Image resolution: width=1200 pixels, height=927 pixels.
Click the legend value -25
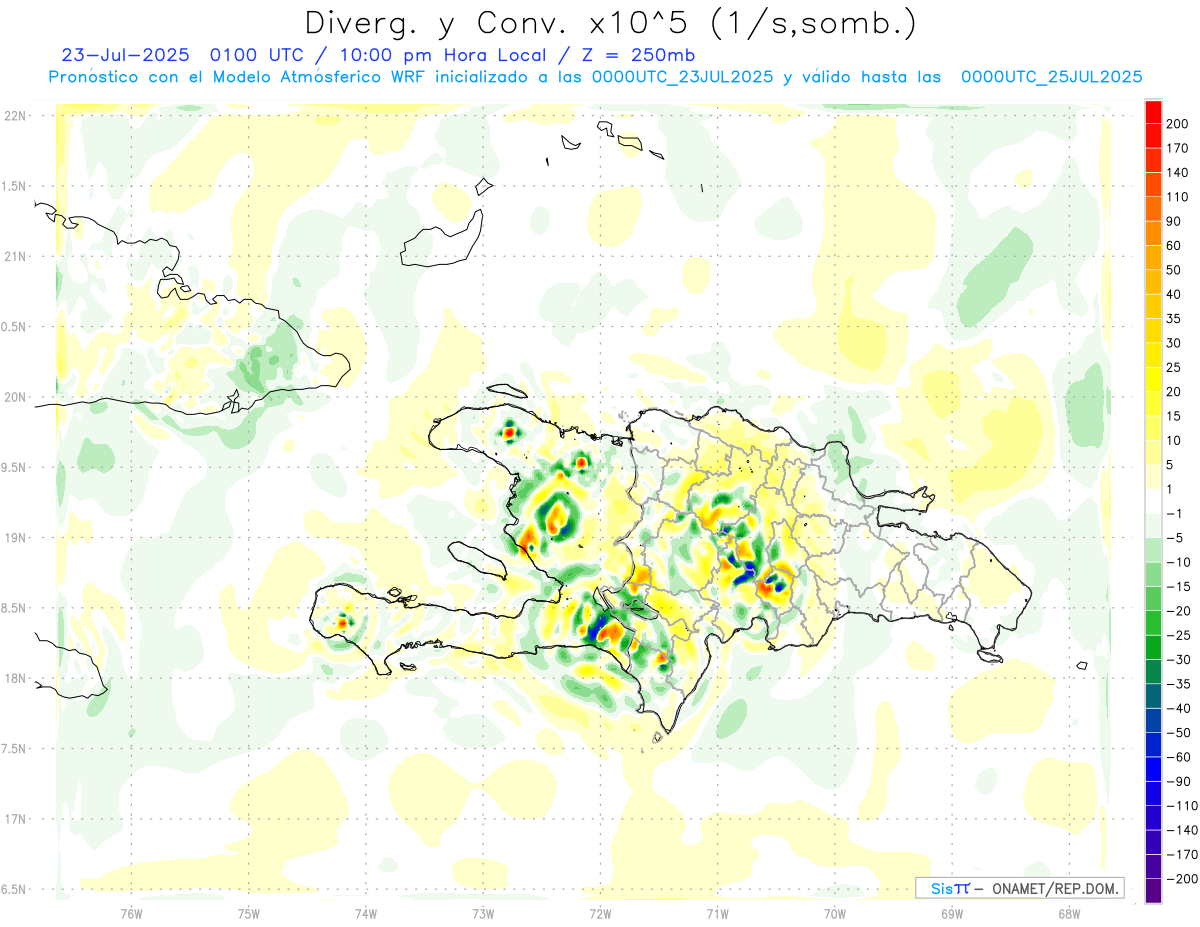(x=1180, y=635)
